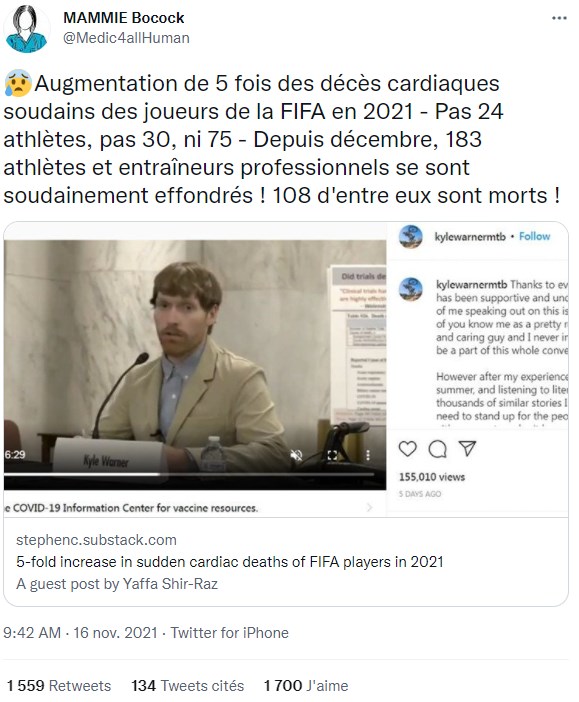Open the tweet's three-dot more options menu
The height and width of the screenshot is (702, 579).
point(559,18)
